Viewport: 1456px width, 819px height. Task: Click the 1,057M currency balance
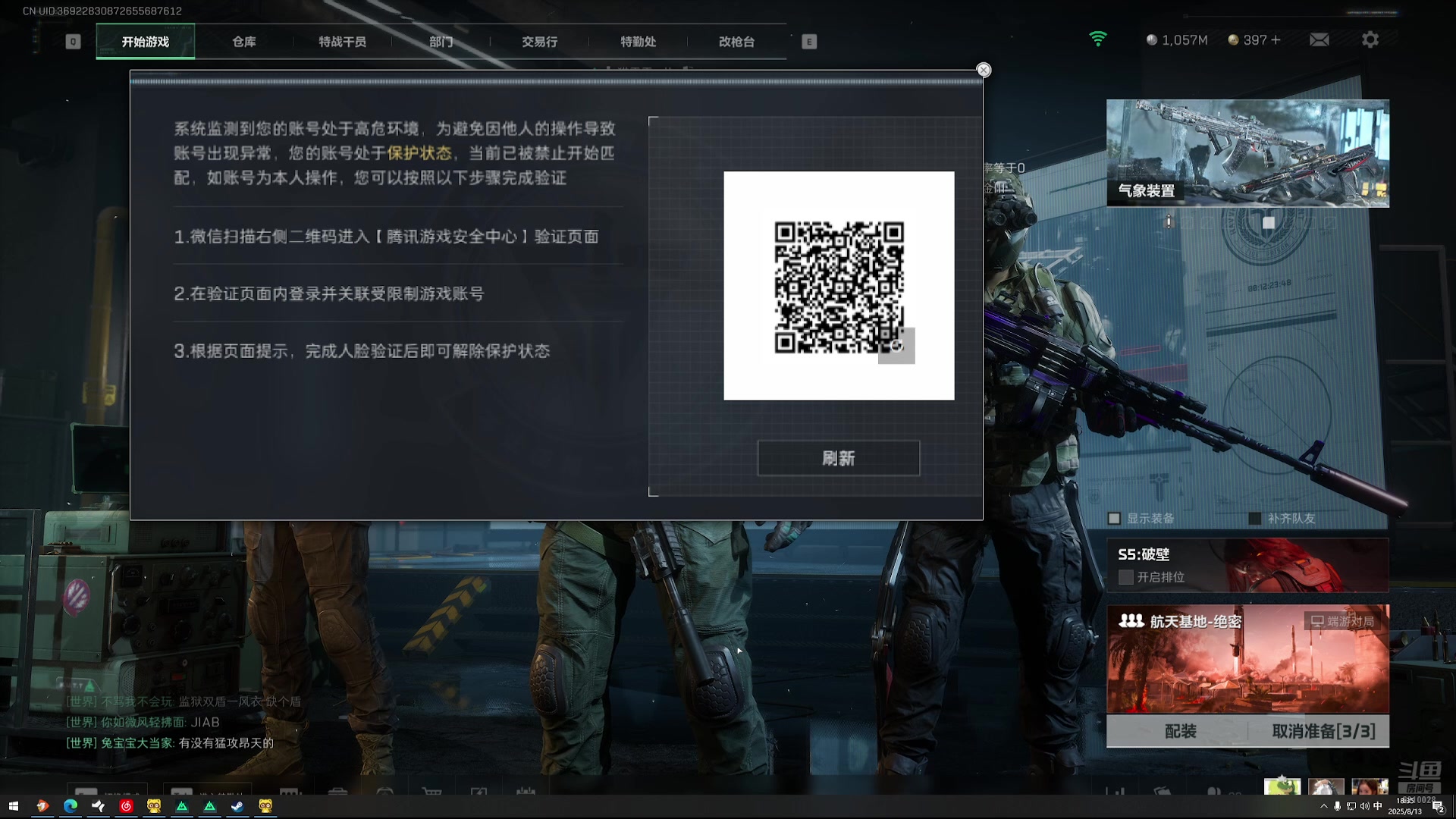point(1177,39)
